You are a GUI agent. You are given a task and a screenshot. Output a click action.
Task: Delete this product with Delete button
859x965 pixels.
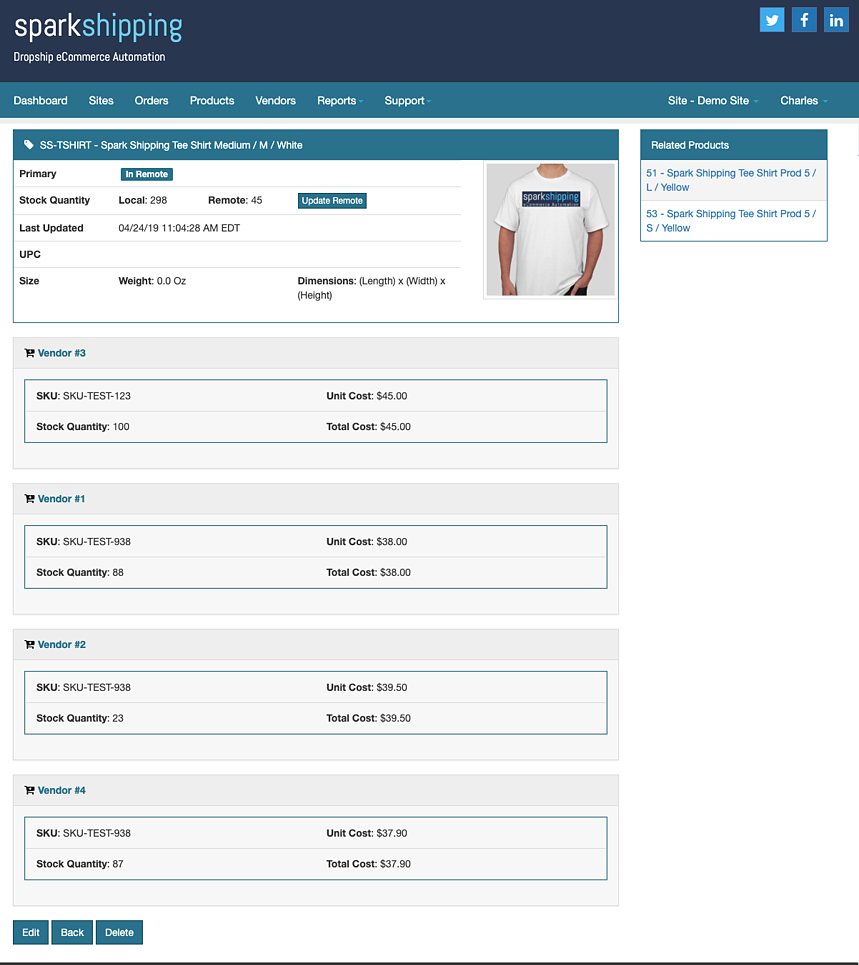119,932
